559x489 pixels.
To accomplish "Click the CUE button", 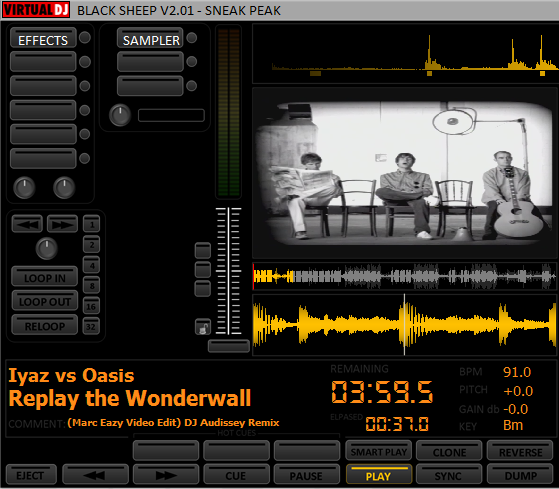I will [236, 474].
